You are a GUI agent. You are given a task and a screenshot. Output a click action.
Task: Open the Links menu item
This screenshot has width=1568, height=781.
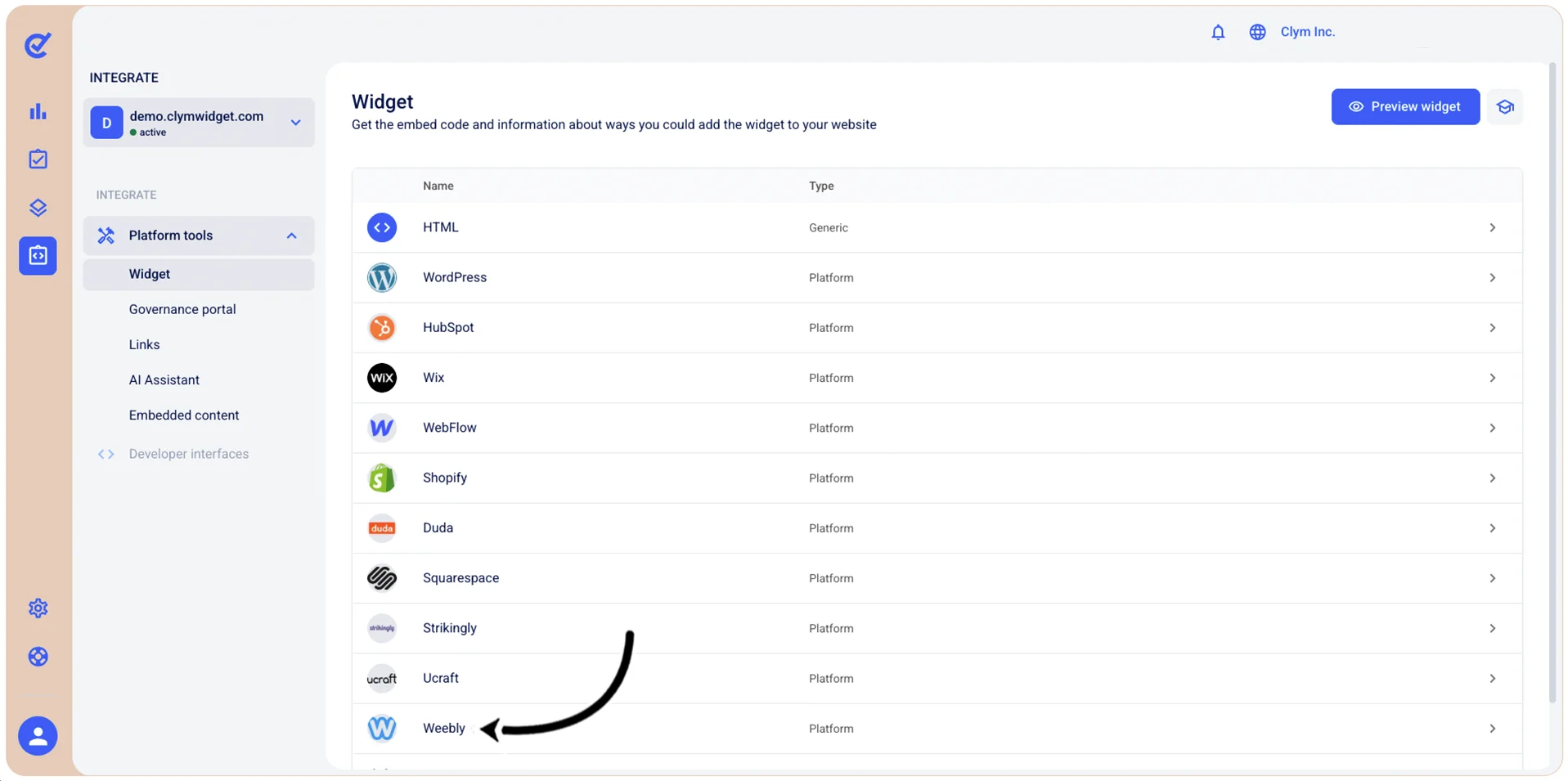pos(144,345)
